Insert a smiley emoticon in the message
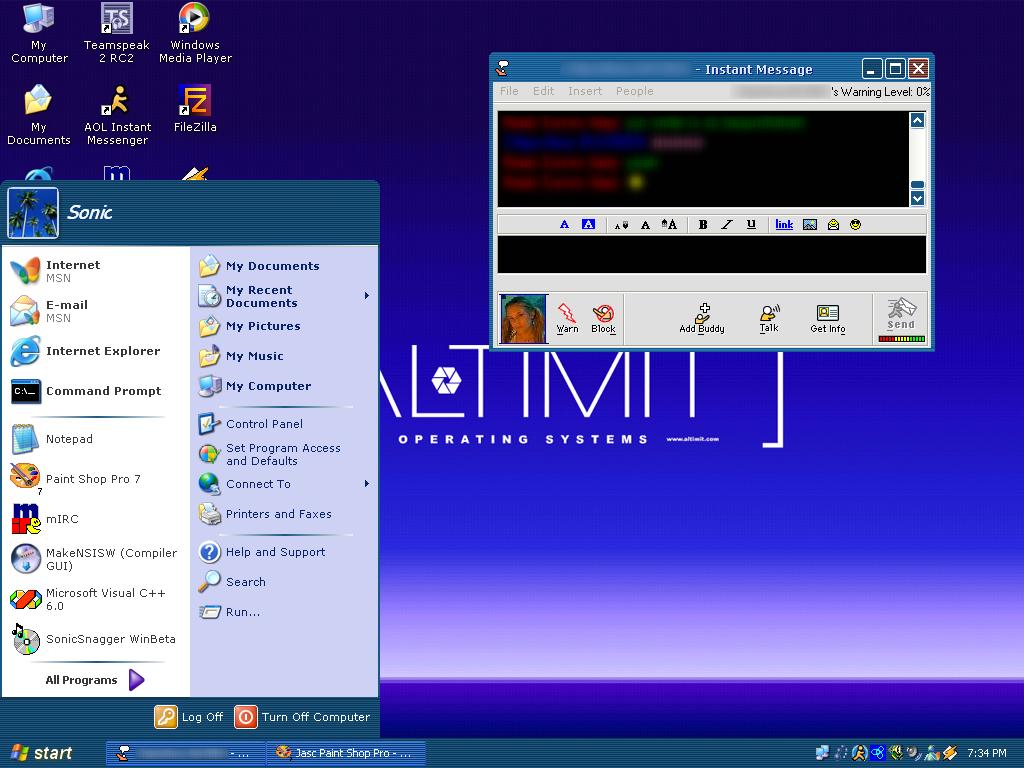This screenshot has width=1024, height=768. pyautogui.click(x=856, y=225)
